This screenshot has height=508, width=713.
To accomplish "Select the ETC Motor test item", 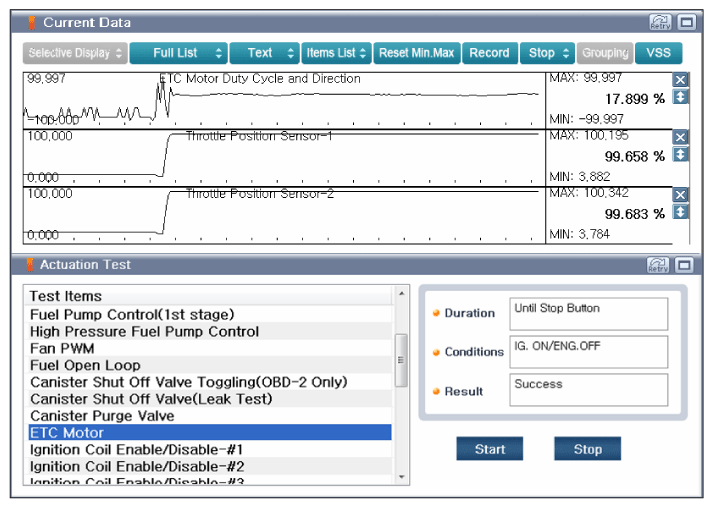I will click(x=210, y=432).
